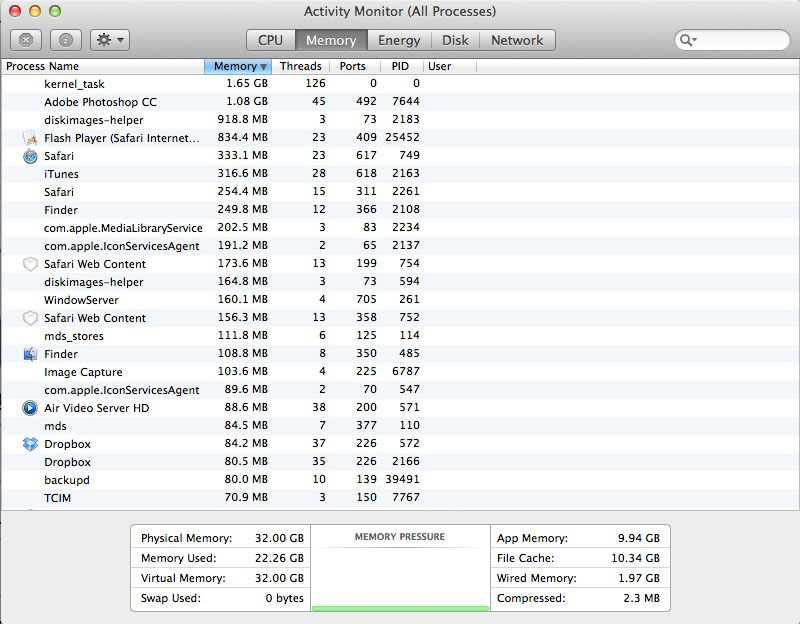Select the mds_stores process
The height and width of the screenshot is (624, 800).
[x=400, y=336]
